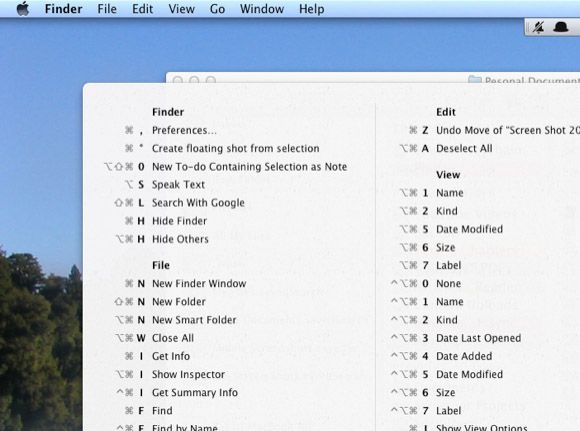Open the File menu
580x431 pixels.
[107, 9]
